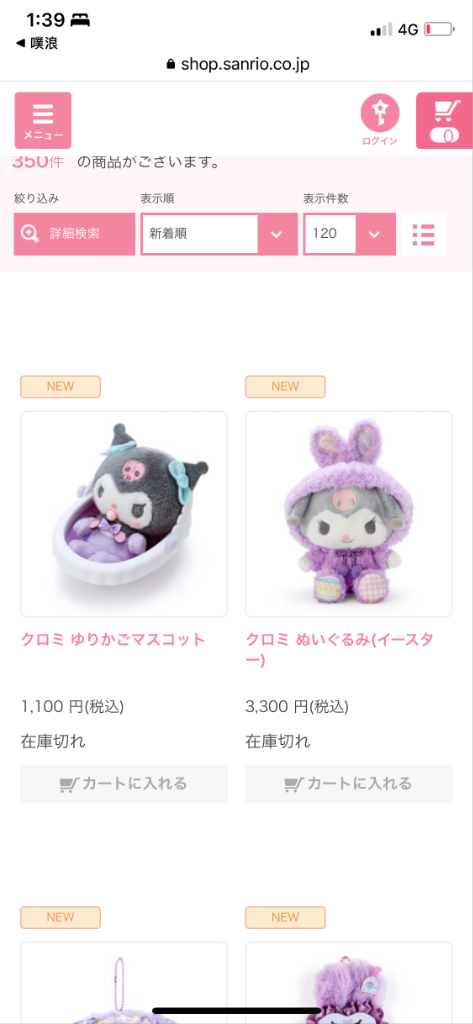473x1024 pixels.
Task: Open the 表示順 combo box field
Action: click(219, 234)
